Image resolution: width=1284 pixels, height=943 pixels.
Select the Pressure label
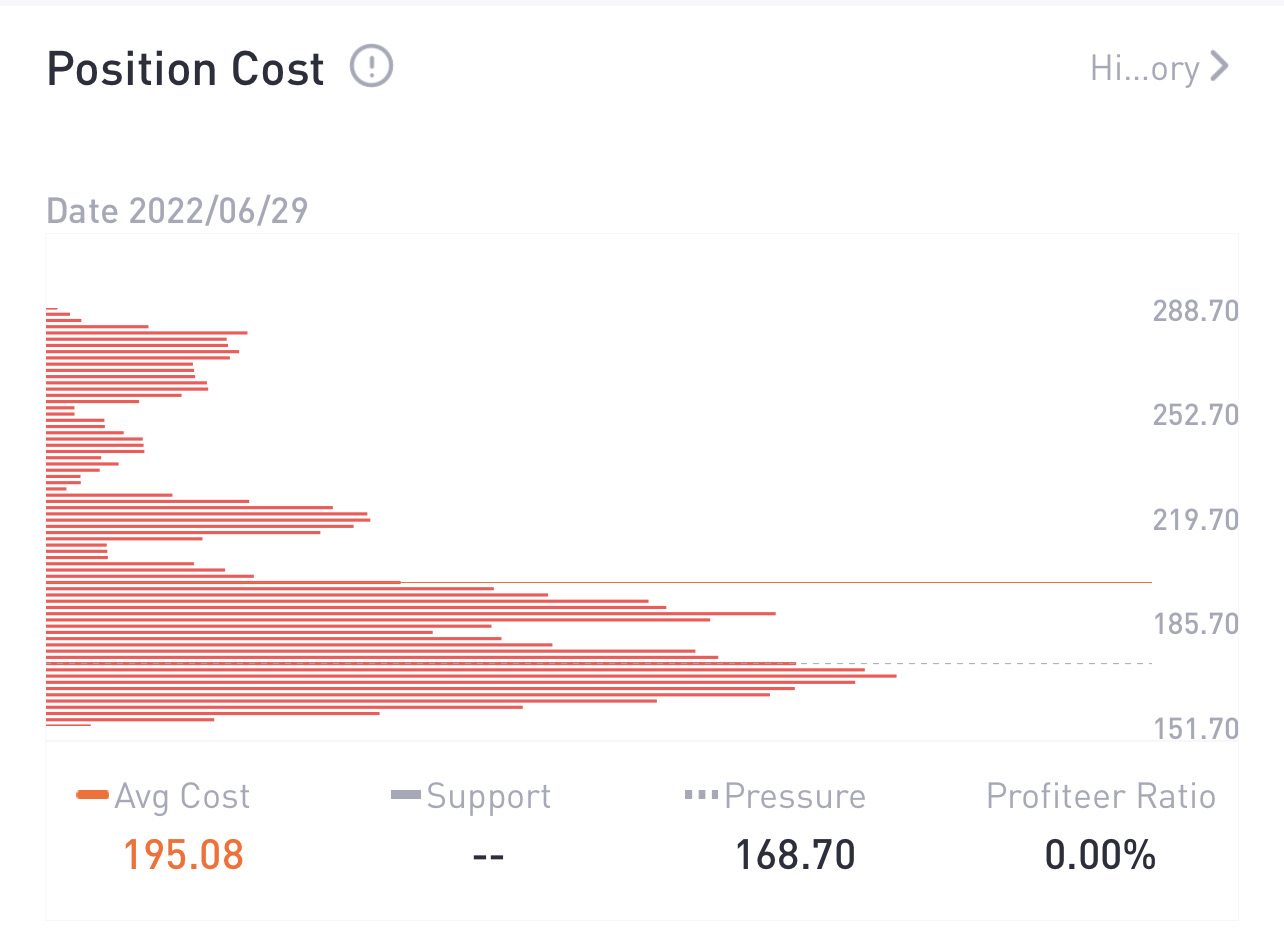click(795, 796)
